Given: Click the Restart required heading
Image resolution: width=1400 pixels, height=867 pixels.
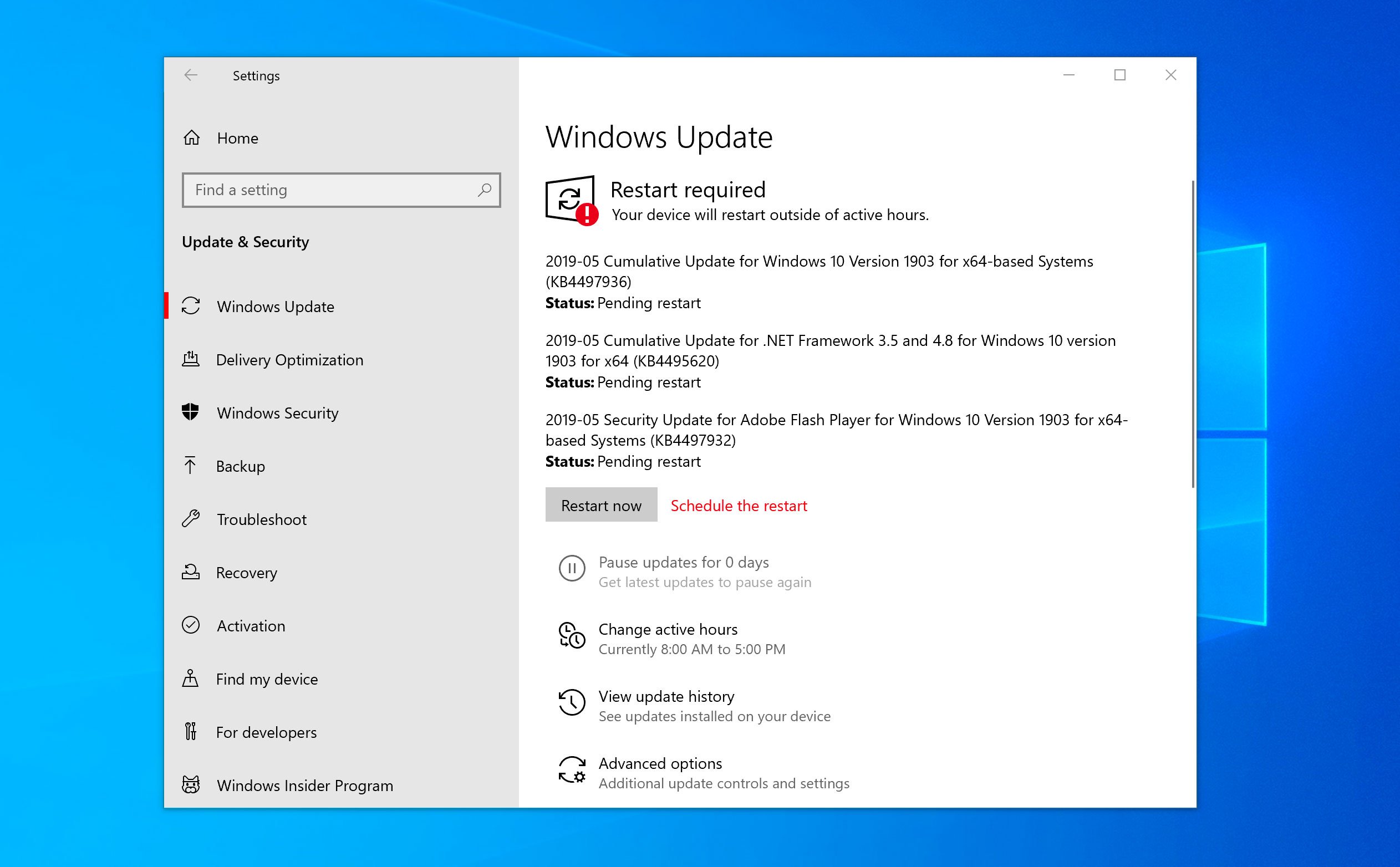Looking at the screenshot, I should point(688,189).
